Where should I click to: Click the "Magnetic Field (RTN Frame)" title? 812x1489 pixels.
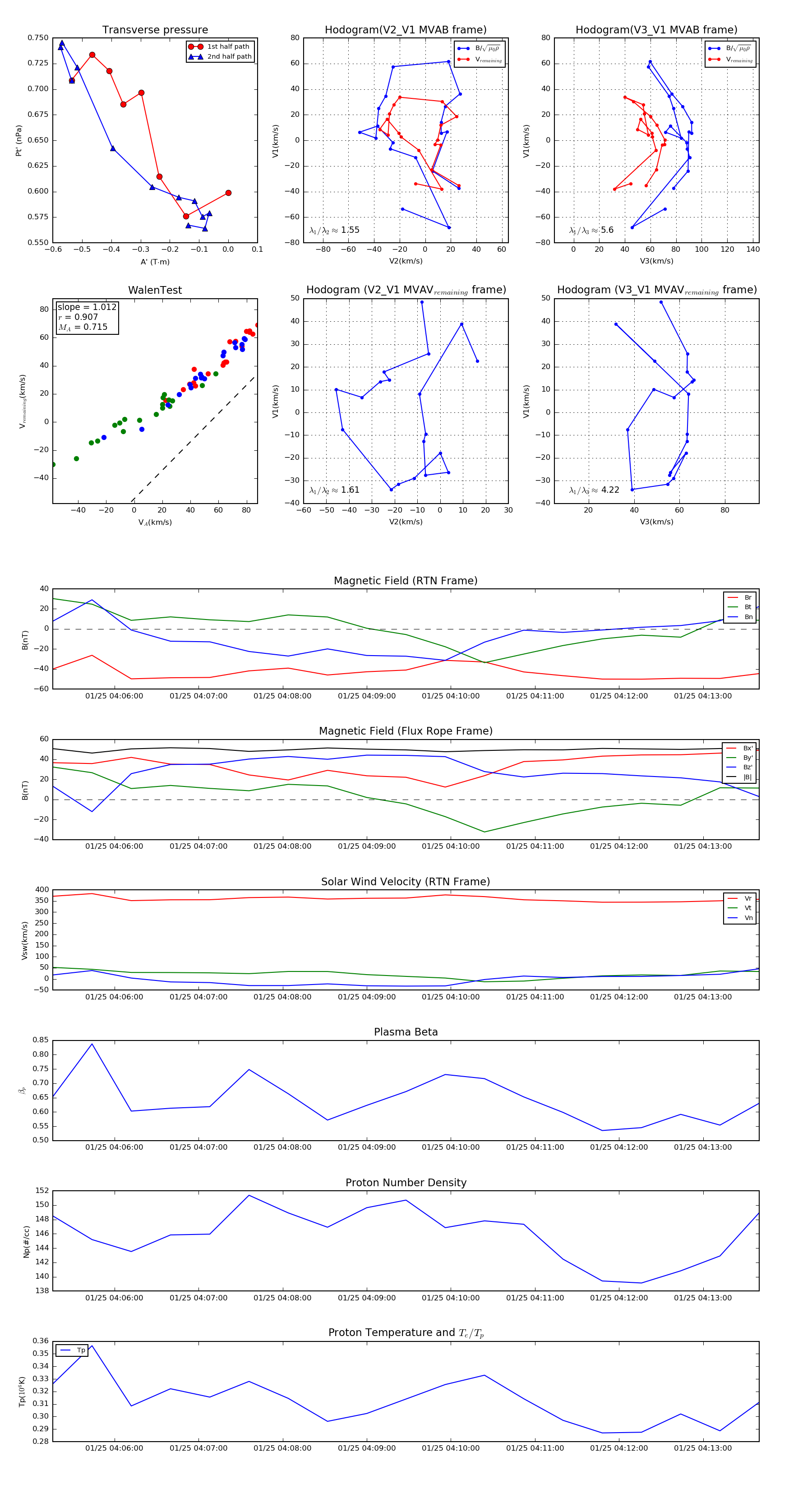pos(406,581)
